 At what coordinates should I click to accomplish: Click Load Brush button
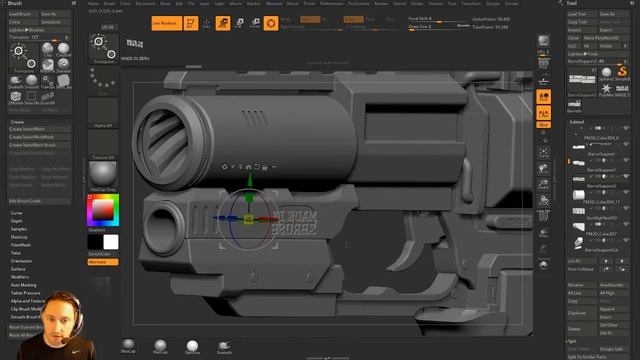(x=23, y=14)
